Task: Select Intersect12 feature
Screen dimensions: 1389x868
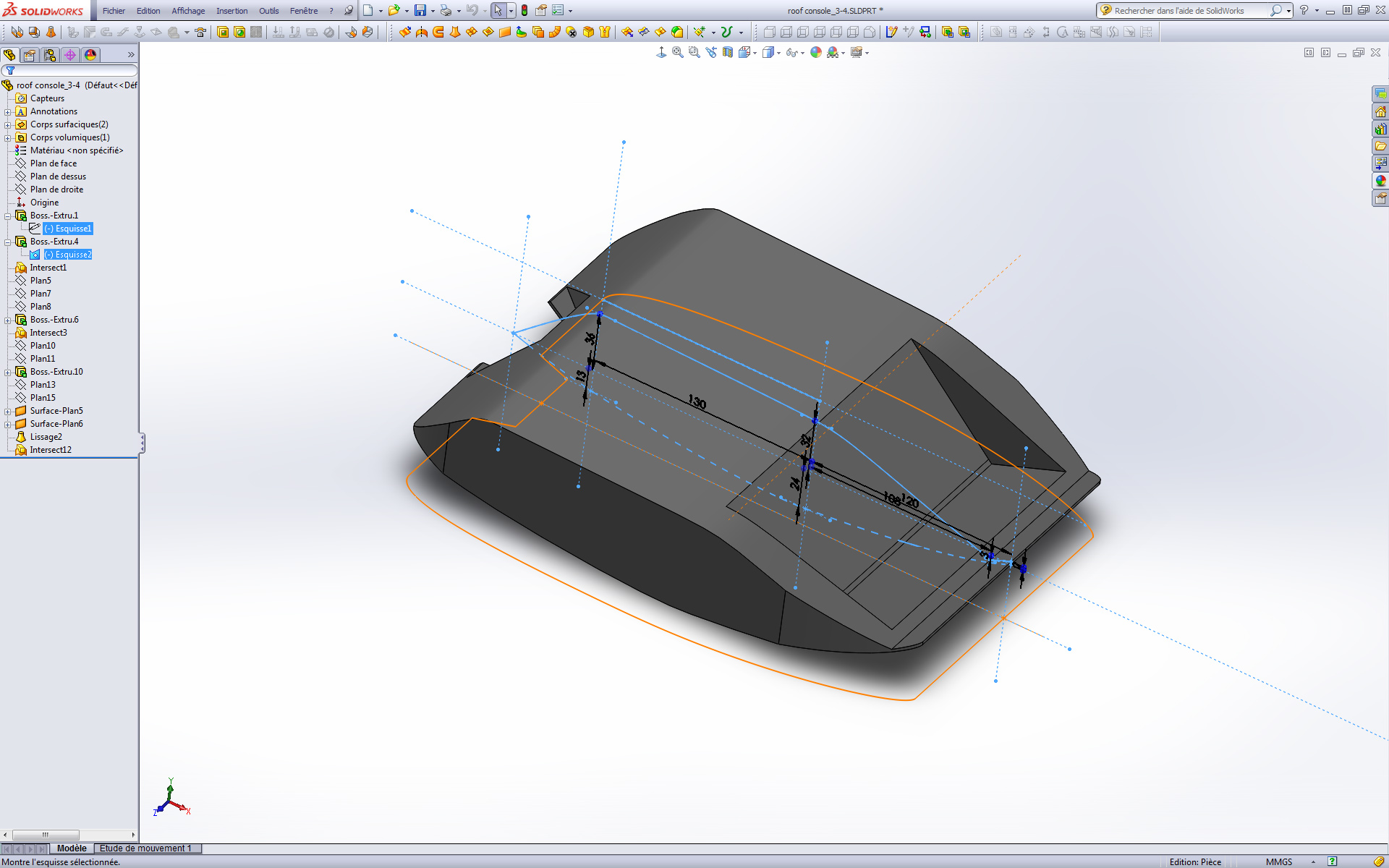Action: [x=51, y=450]
